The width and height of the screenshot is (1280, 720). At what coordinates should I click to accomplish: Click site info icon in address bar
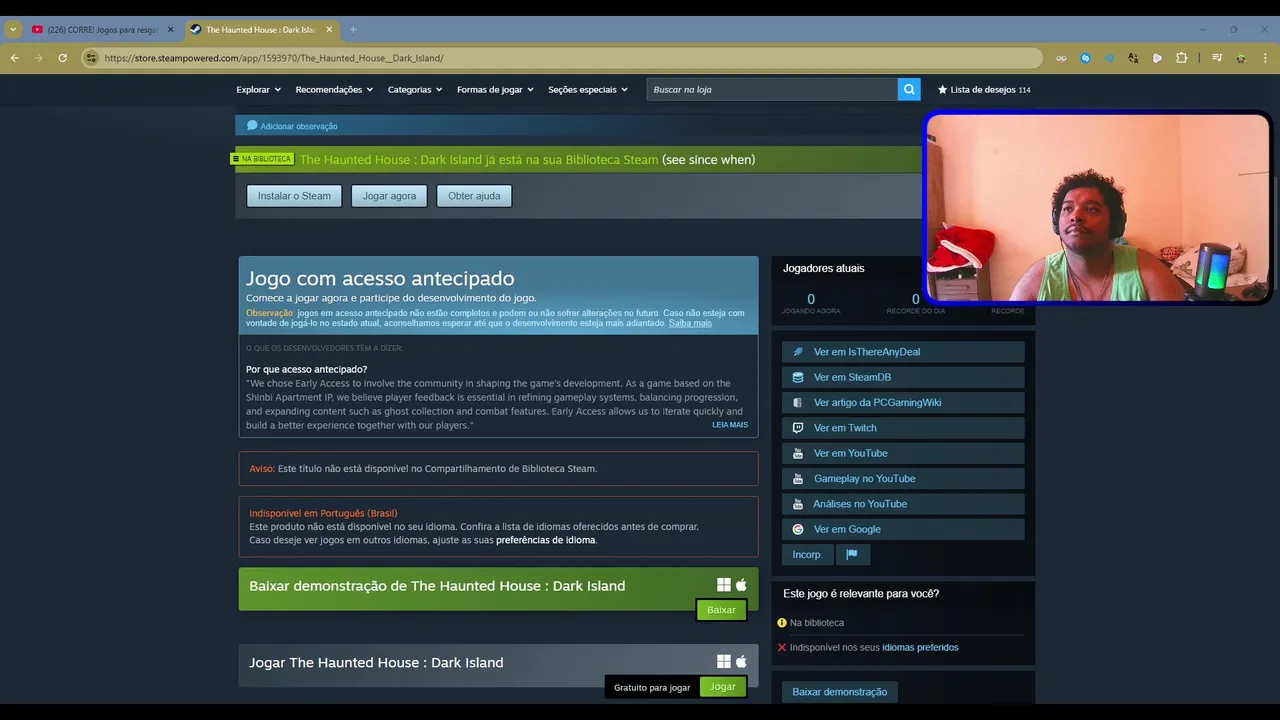click(x=91, y=58)
